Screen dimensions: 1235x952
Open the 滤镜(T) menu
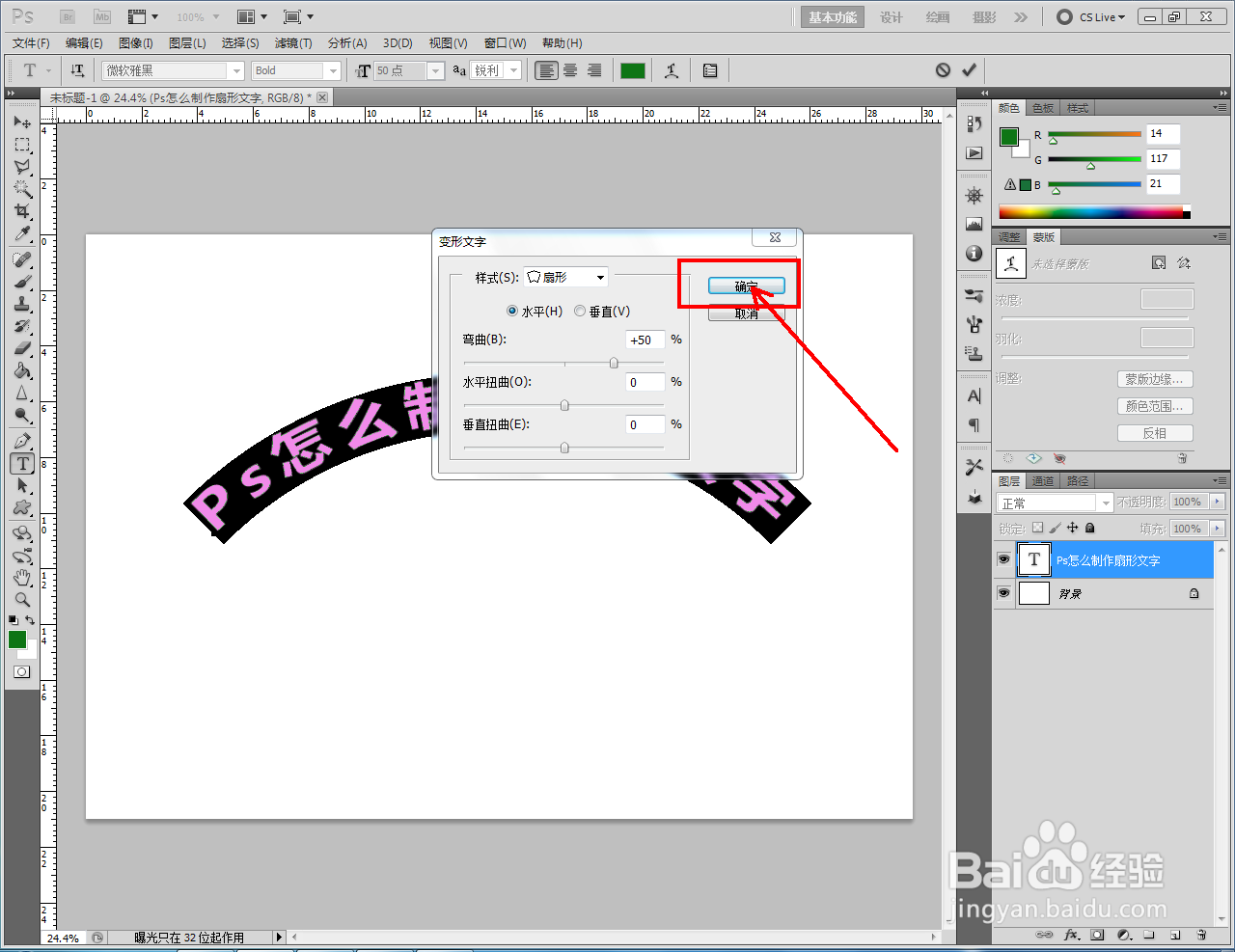coord(293,43)
